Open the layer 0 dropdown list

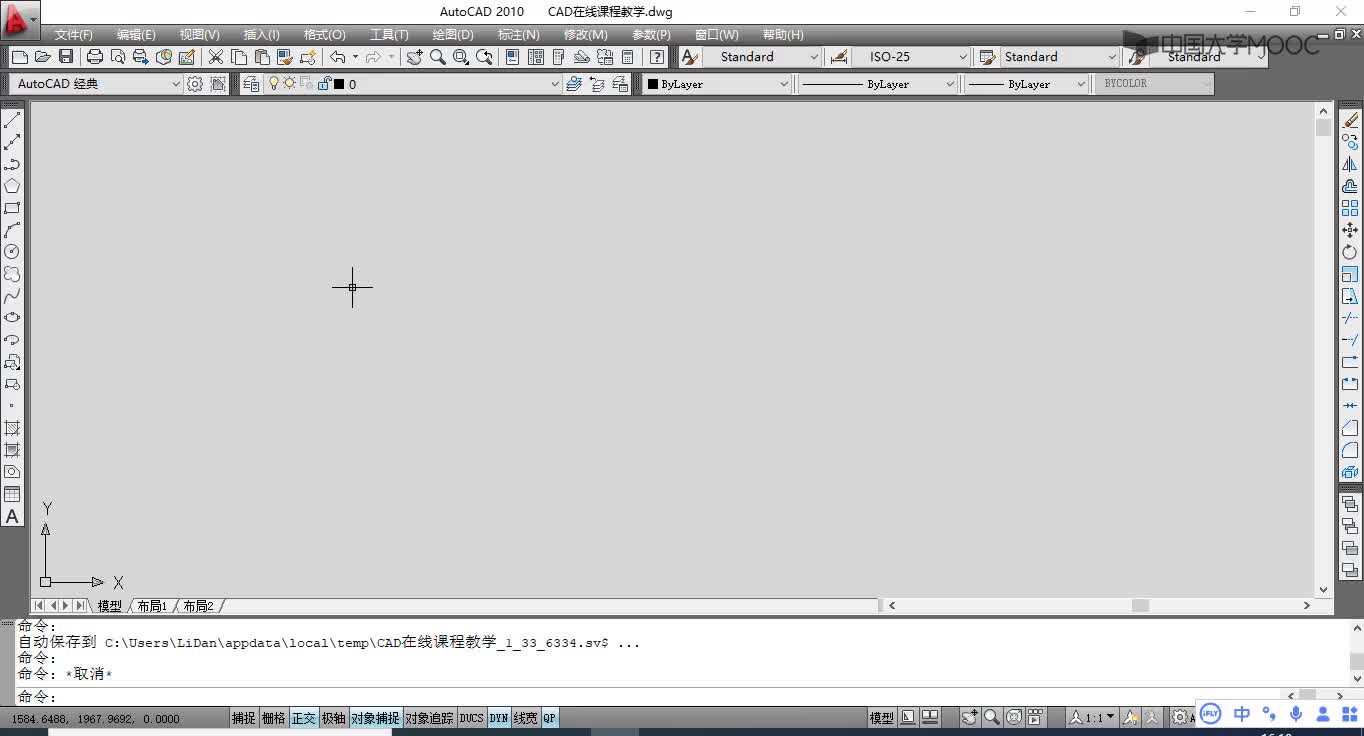tap(413, 84)
